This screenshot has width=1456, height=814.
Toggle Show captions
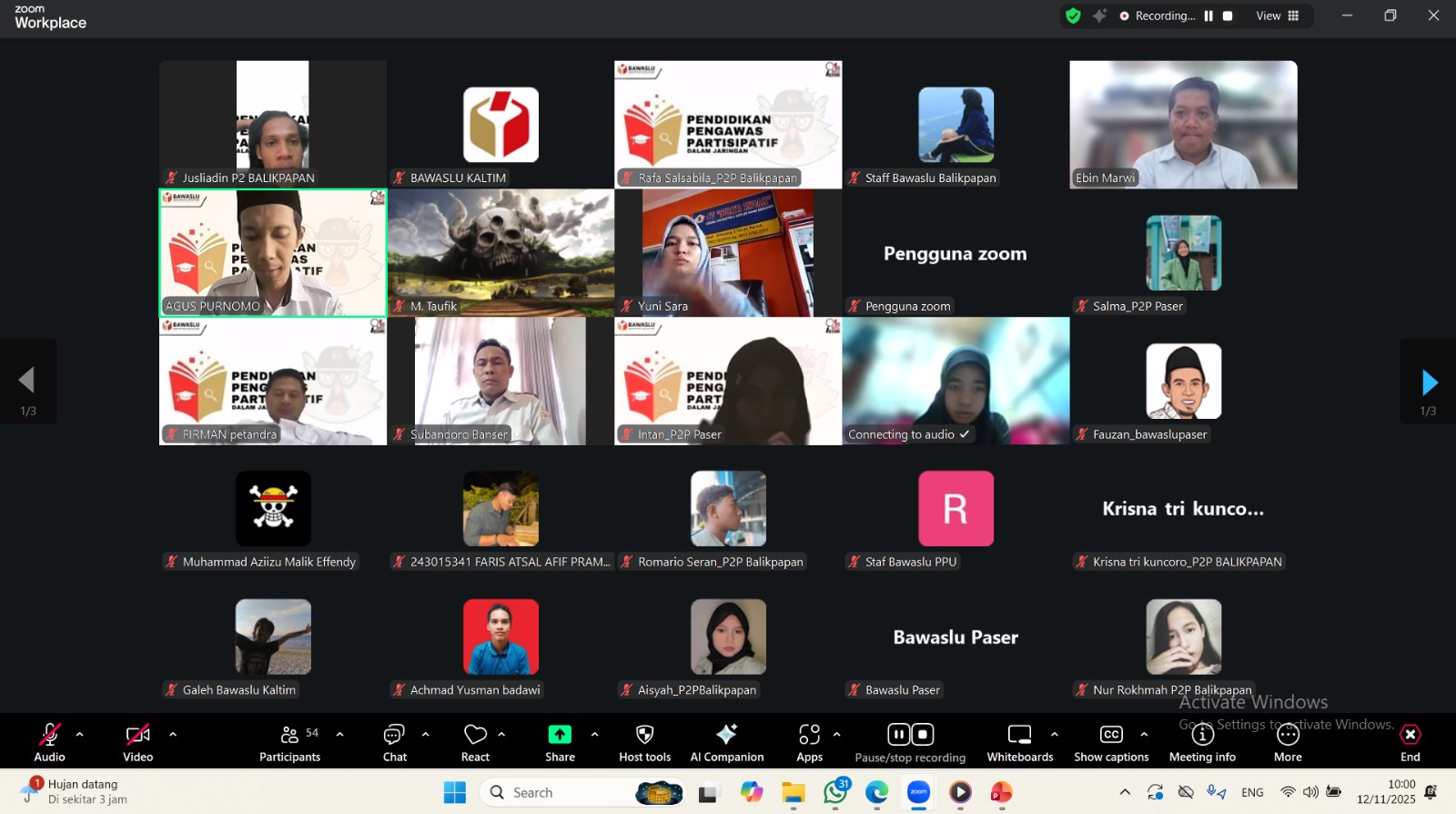click(x=1111, y=742)
